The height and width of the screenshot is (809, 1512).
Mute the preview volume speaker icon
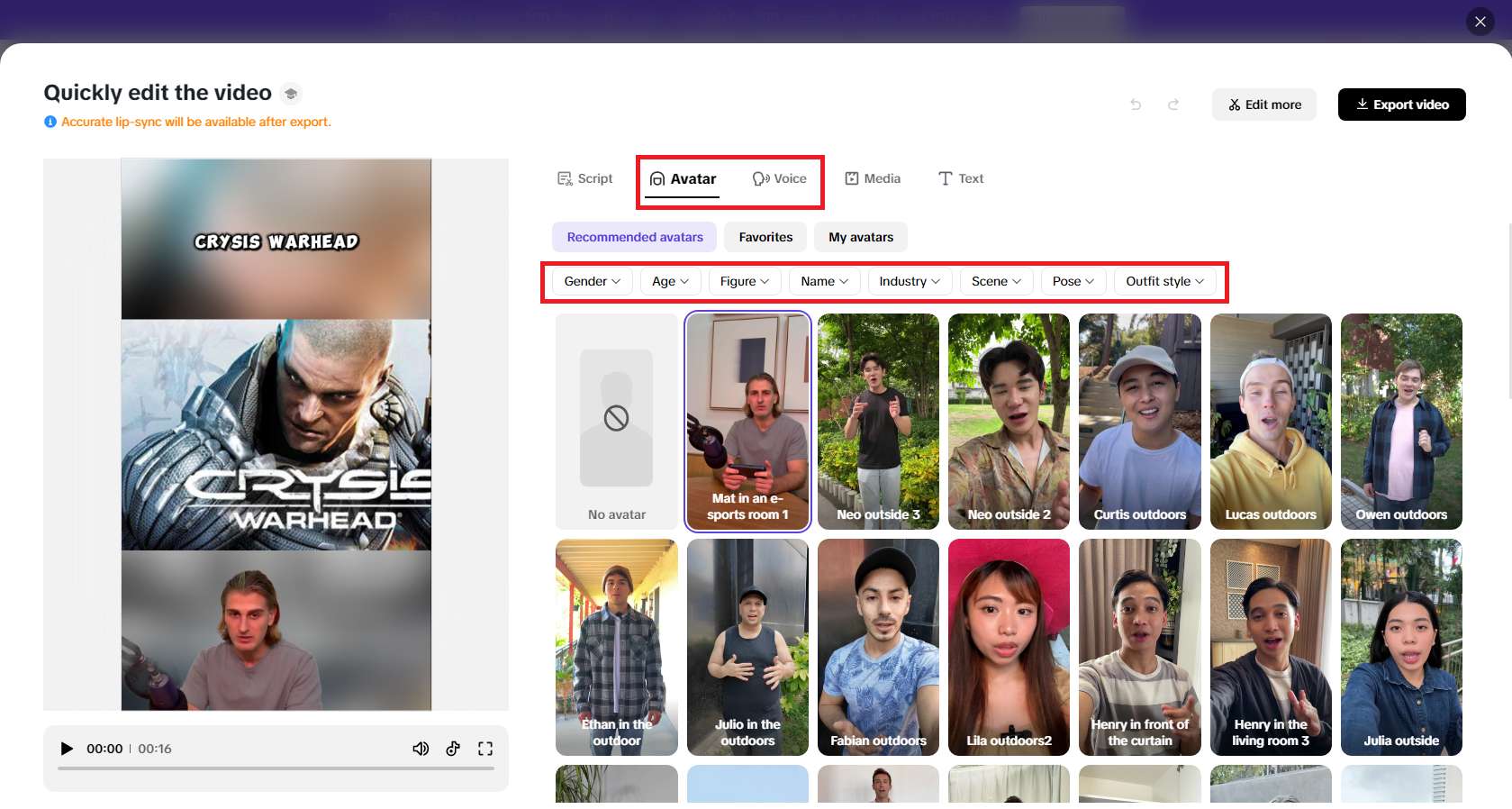click(421, 749)
